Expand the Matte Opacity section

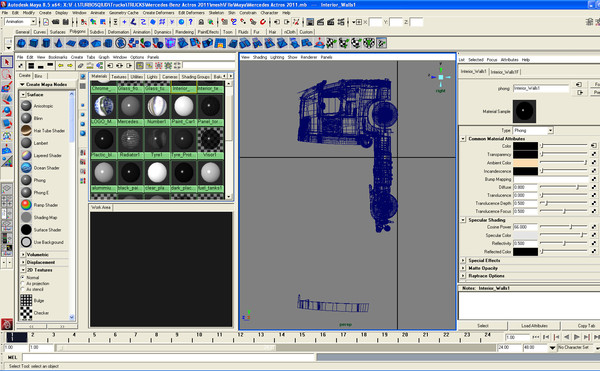(x=463, y=268)
